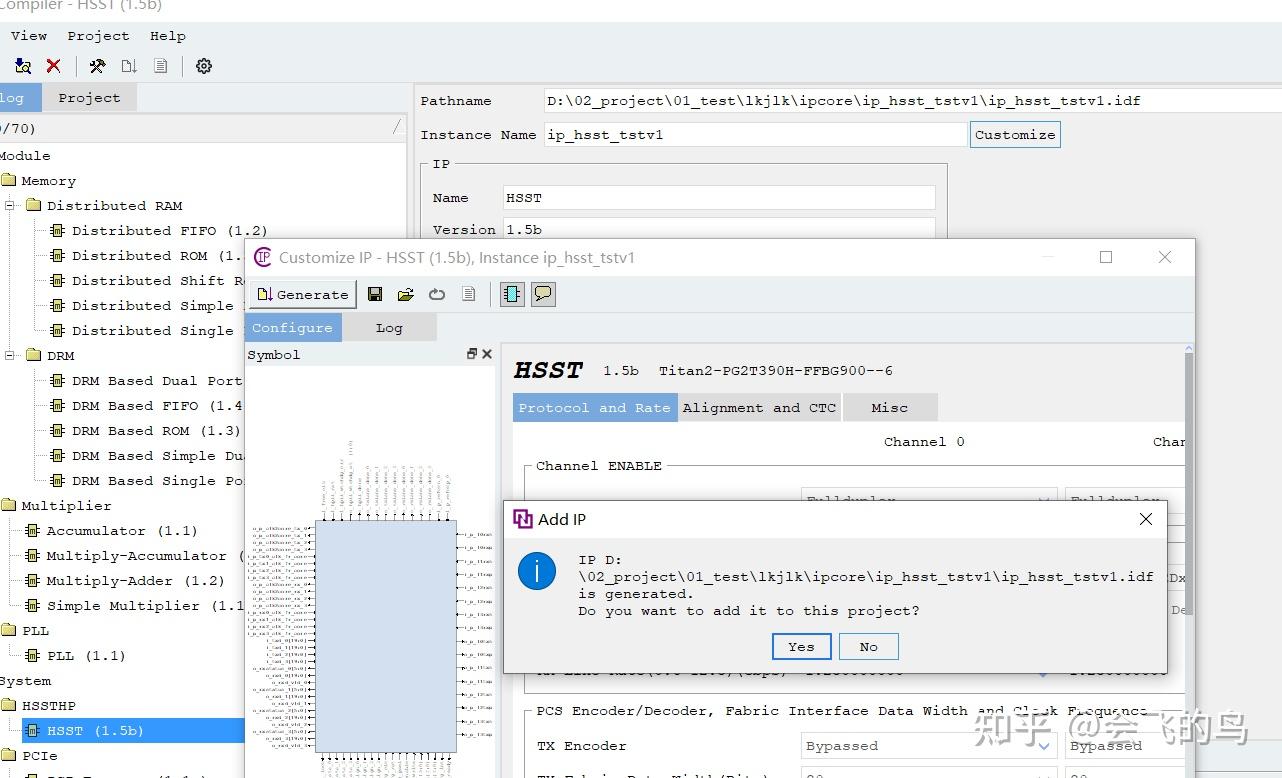Click the hammer and wrench tools icon
Screen dimensions: 1282x778
click(97, 66)
